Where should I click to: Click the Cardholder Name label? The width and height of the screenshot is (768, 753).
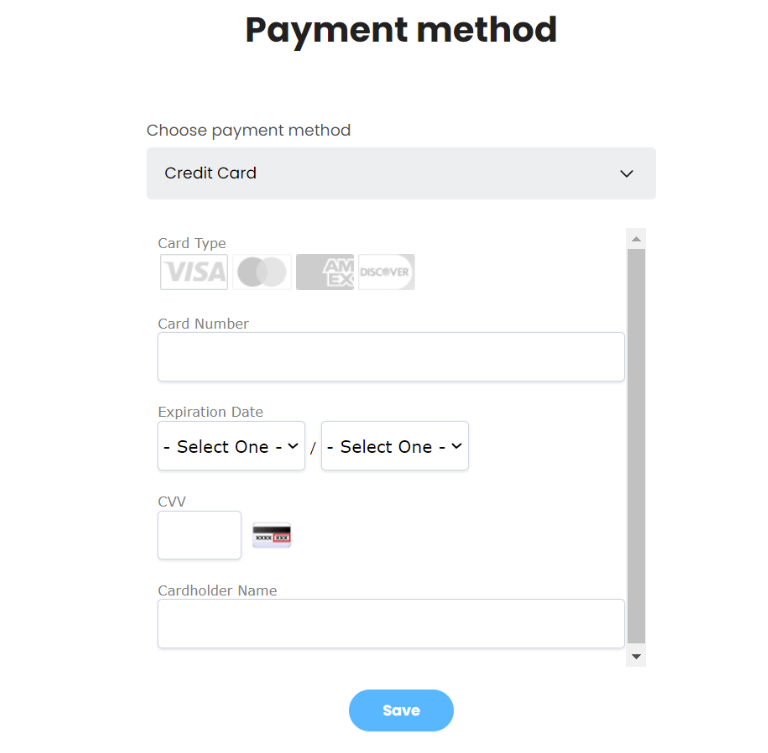217,591
